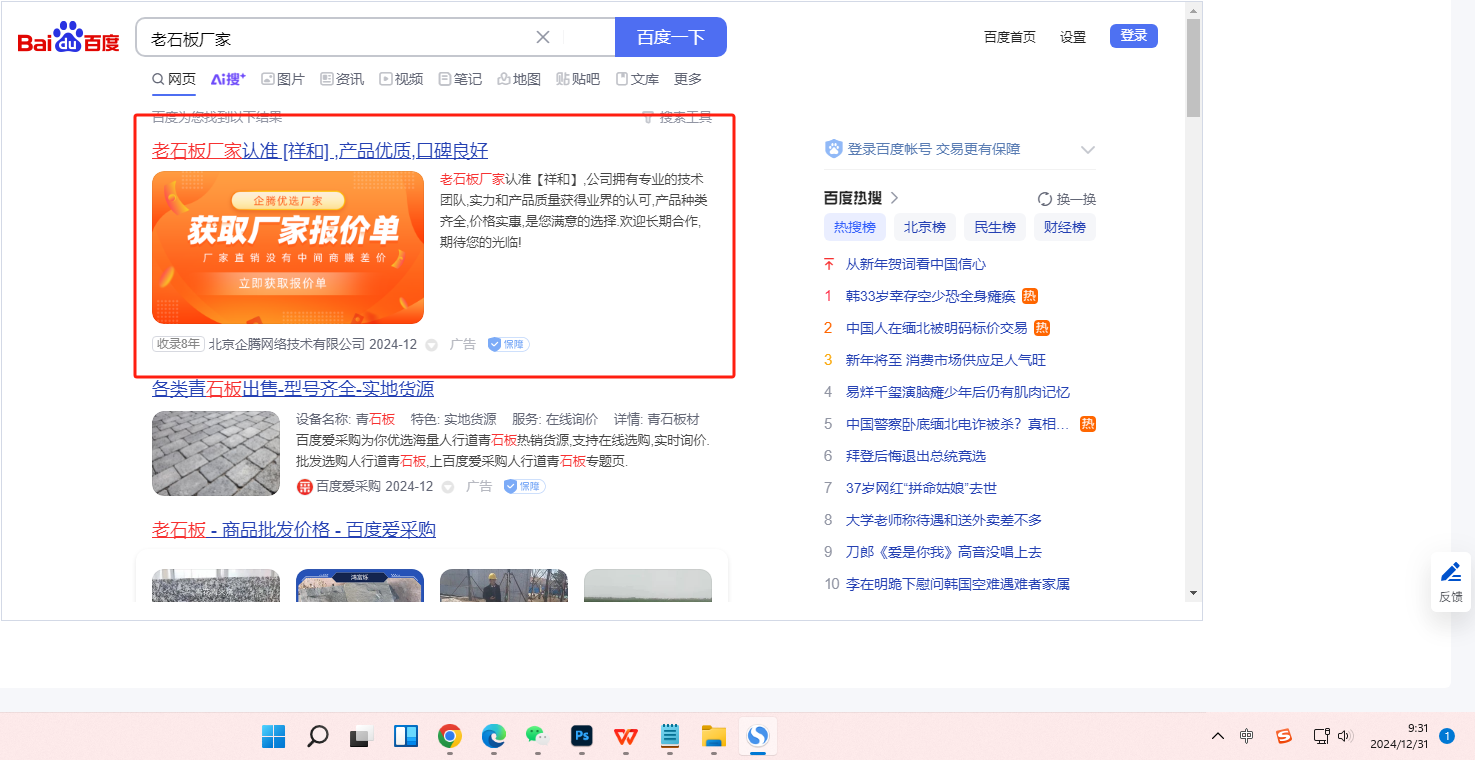
Task: Clear the search box with the X icon
Action: (x=543, y=37)
